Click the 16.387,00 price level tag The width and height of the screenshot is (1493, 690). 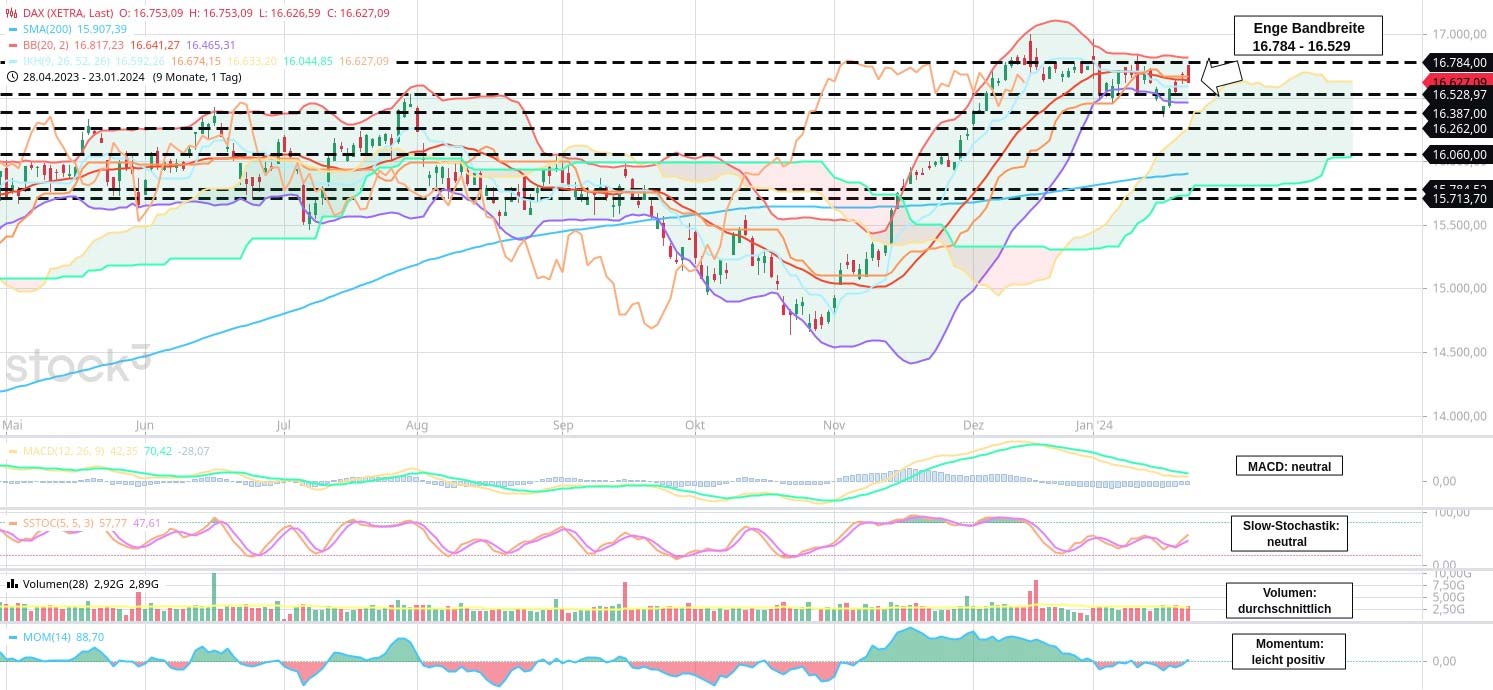coord(1460,113)
